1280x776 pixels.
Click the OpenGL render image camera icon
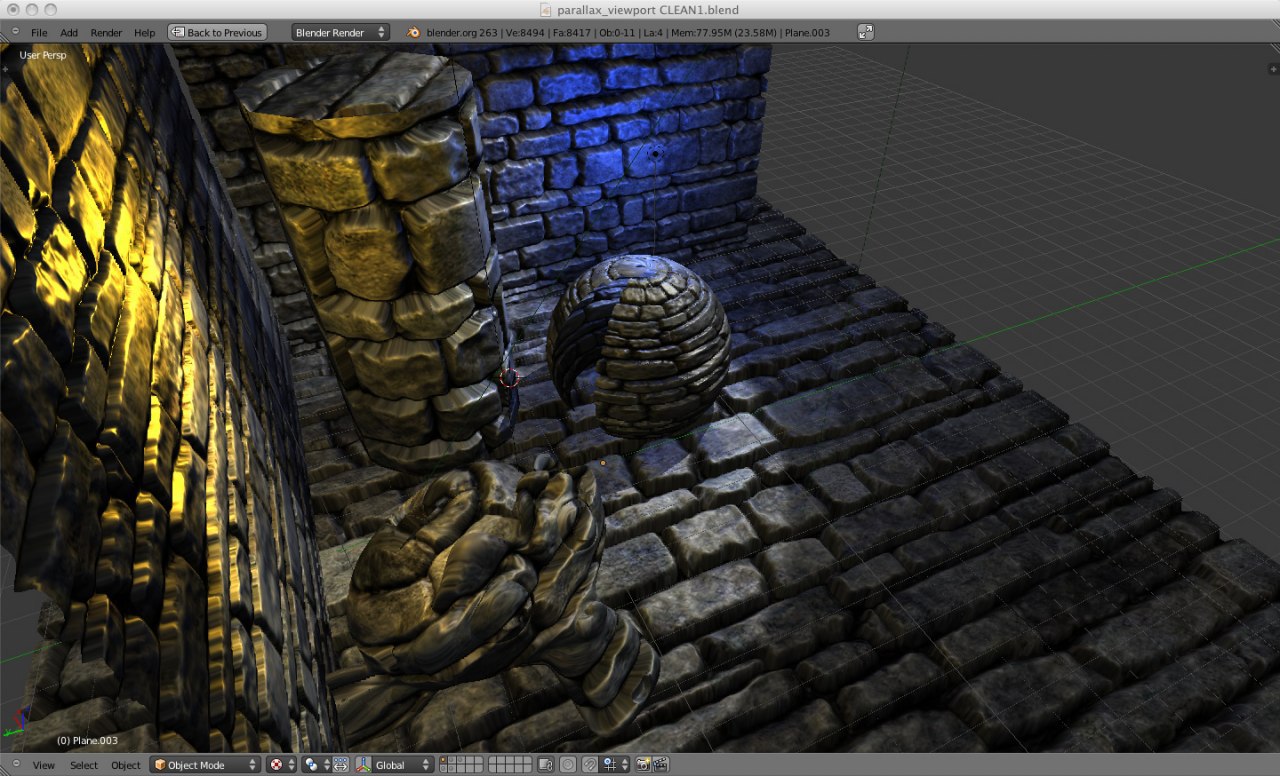click(x=643, y=765)
